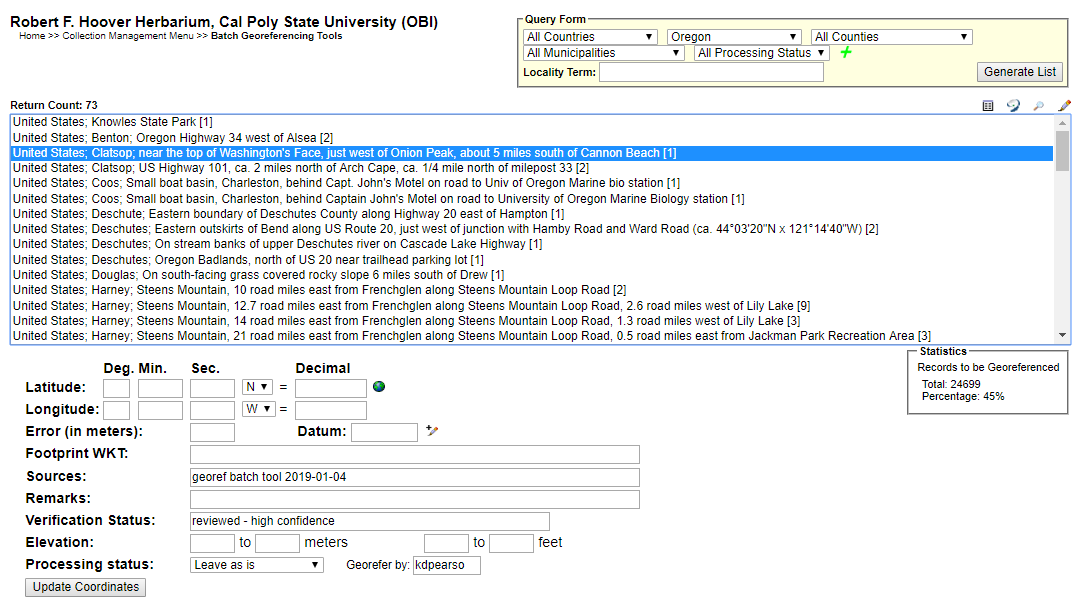The width and height of the screenshot is (1079, 606).
Task: Select Clatsop US Highway 101 locality row
Action: tap(532, 168)
